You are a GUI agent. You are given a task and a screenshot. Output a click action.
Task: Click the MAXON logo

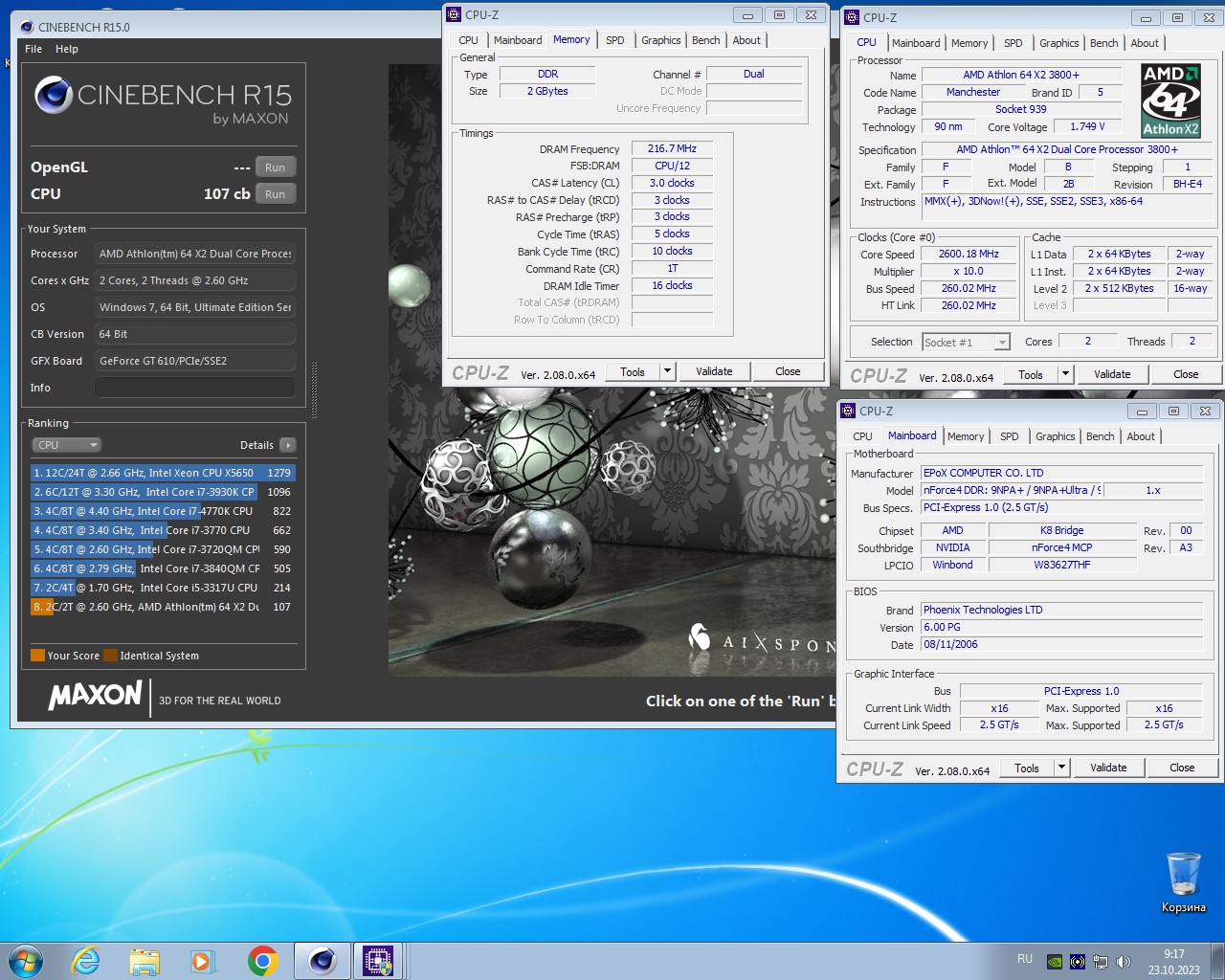click(x=96, y=696)
